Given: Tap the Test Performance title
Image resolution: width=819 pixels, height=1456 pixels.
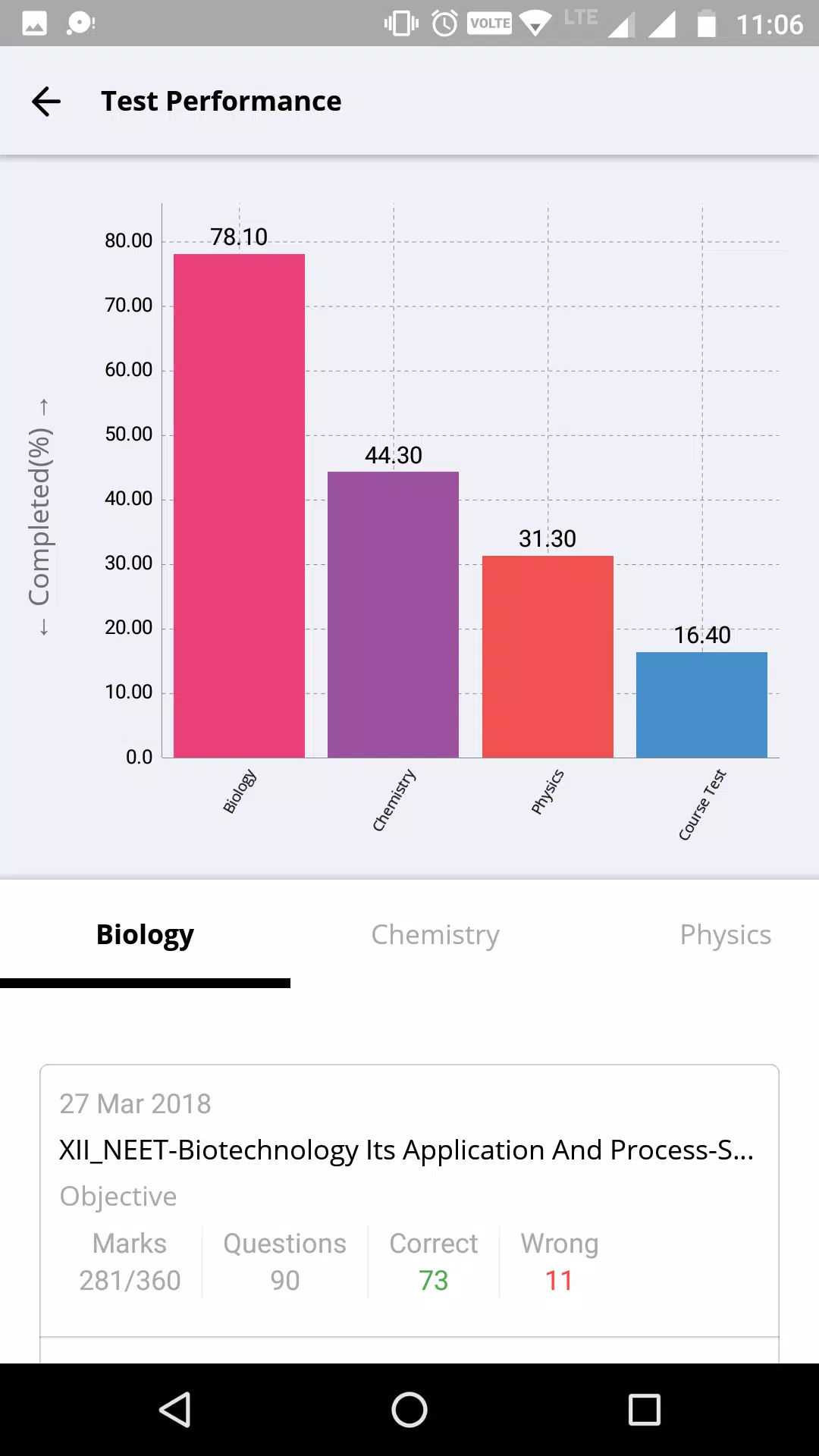Looking at the screenshot, I should tap(221, 102).
